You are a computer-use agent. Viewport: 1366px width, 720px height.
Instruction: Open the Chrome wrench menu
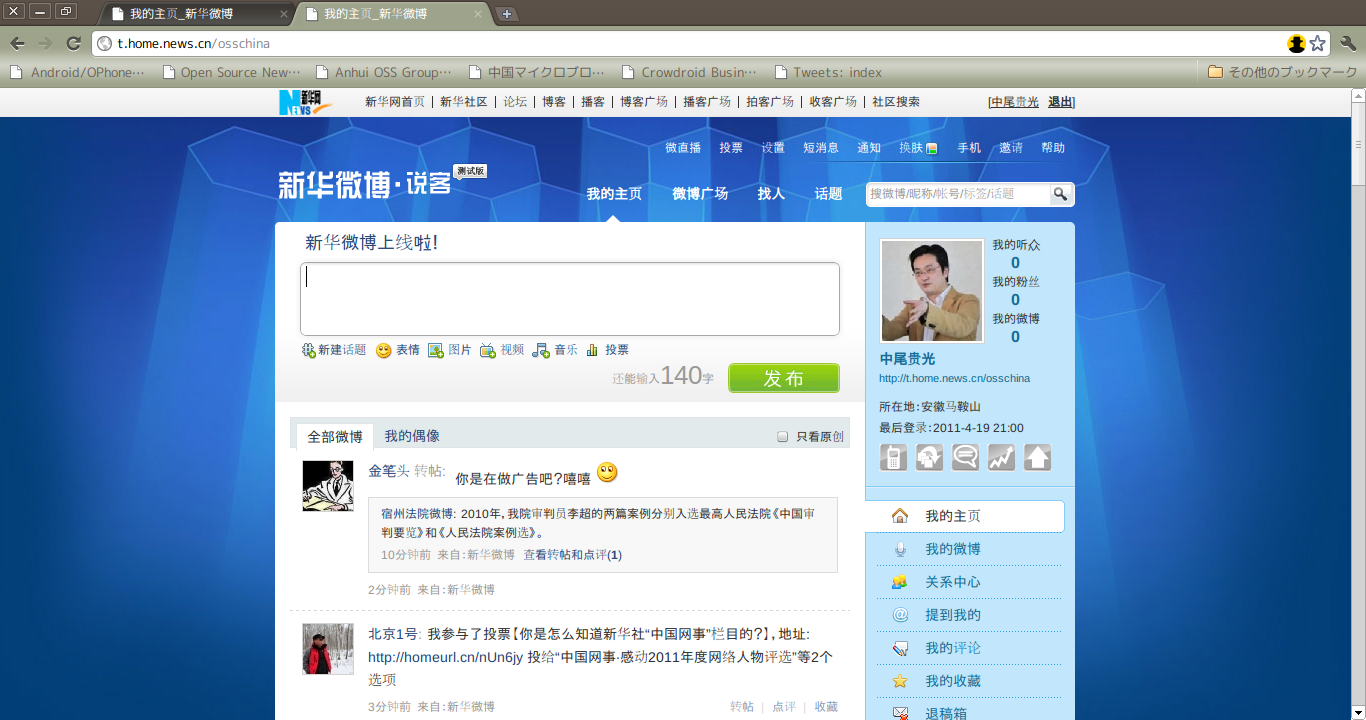(1347, 43)
